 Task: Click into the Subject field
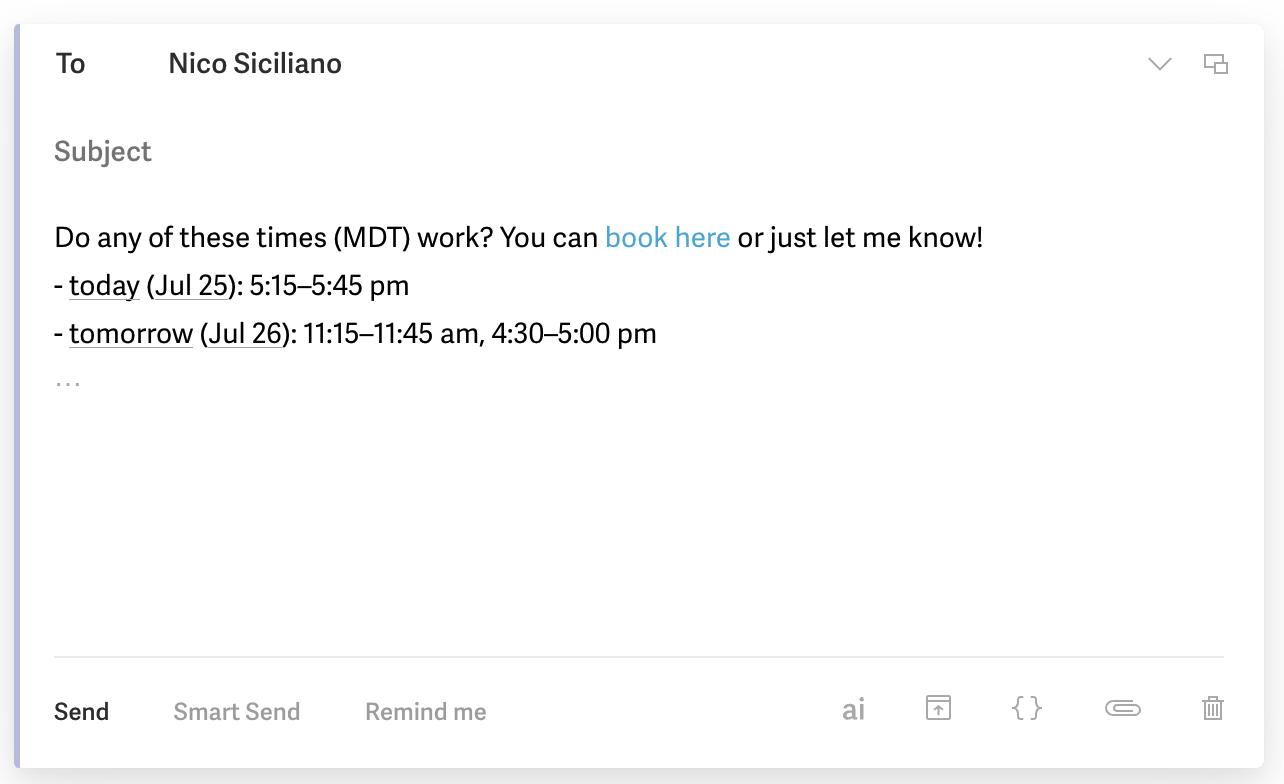(639, 152)
